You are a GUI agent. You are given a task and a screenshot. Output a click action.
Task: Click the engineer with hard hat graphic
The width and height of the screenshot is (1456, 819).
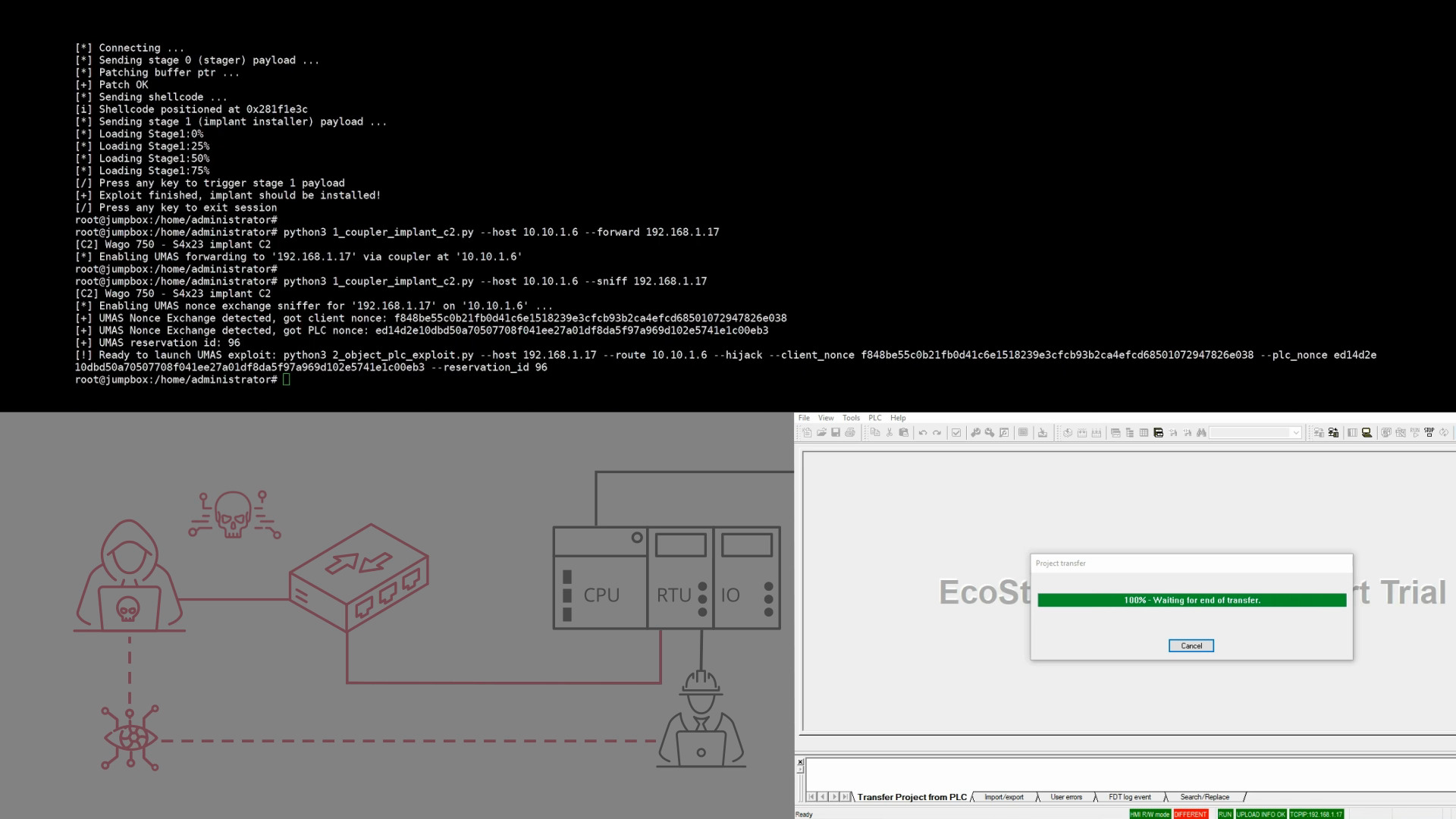click(701, 719)
